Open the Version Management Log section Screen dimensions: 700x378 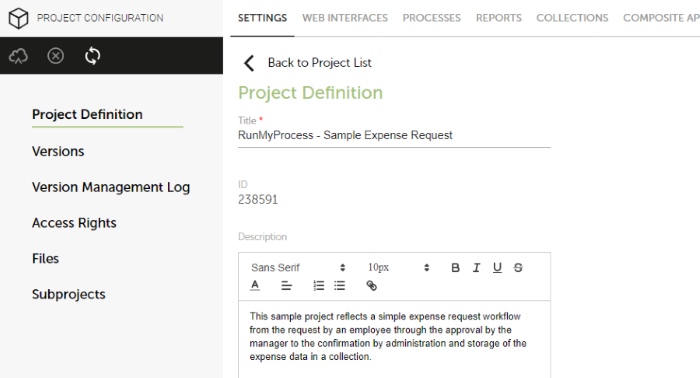pyautogui.click(x=111, y=187)
